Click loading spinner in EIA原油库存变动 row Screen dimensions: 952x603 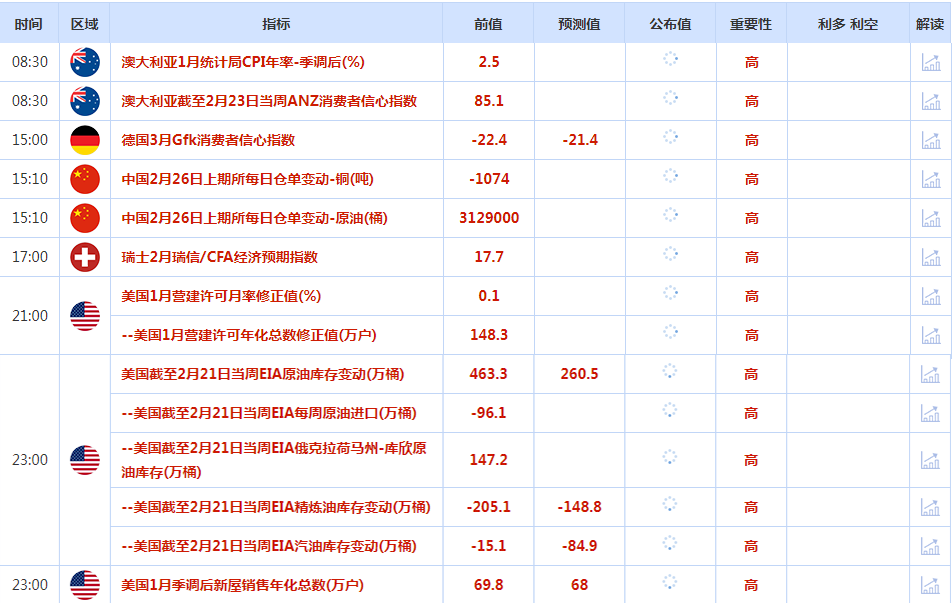670,371
